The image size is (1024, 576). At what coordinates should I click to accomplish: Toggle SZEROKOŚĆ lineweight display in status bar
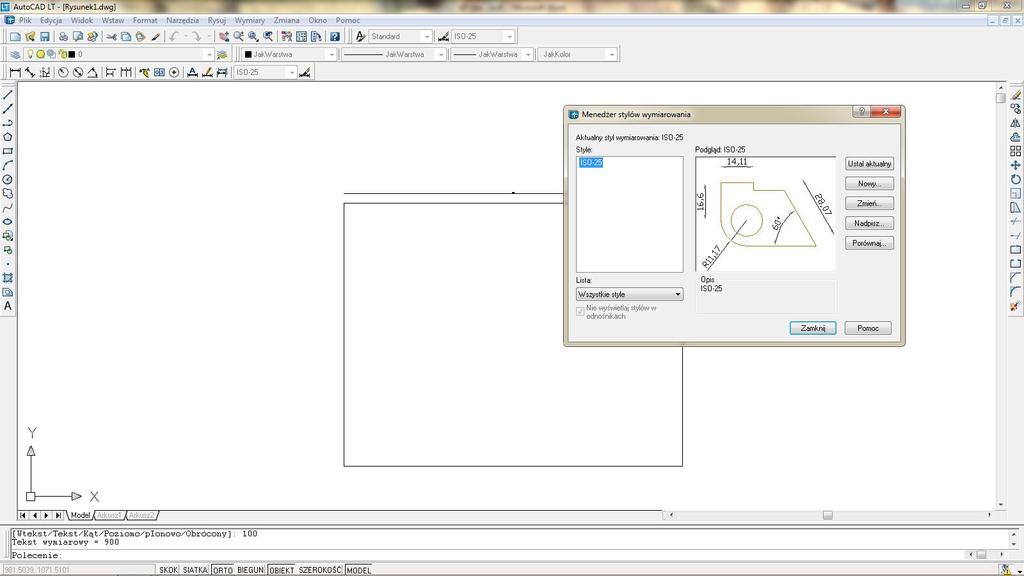click(320, 570)
